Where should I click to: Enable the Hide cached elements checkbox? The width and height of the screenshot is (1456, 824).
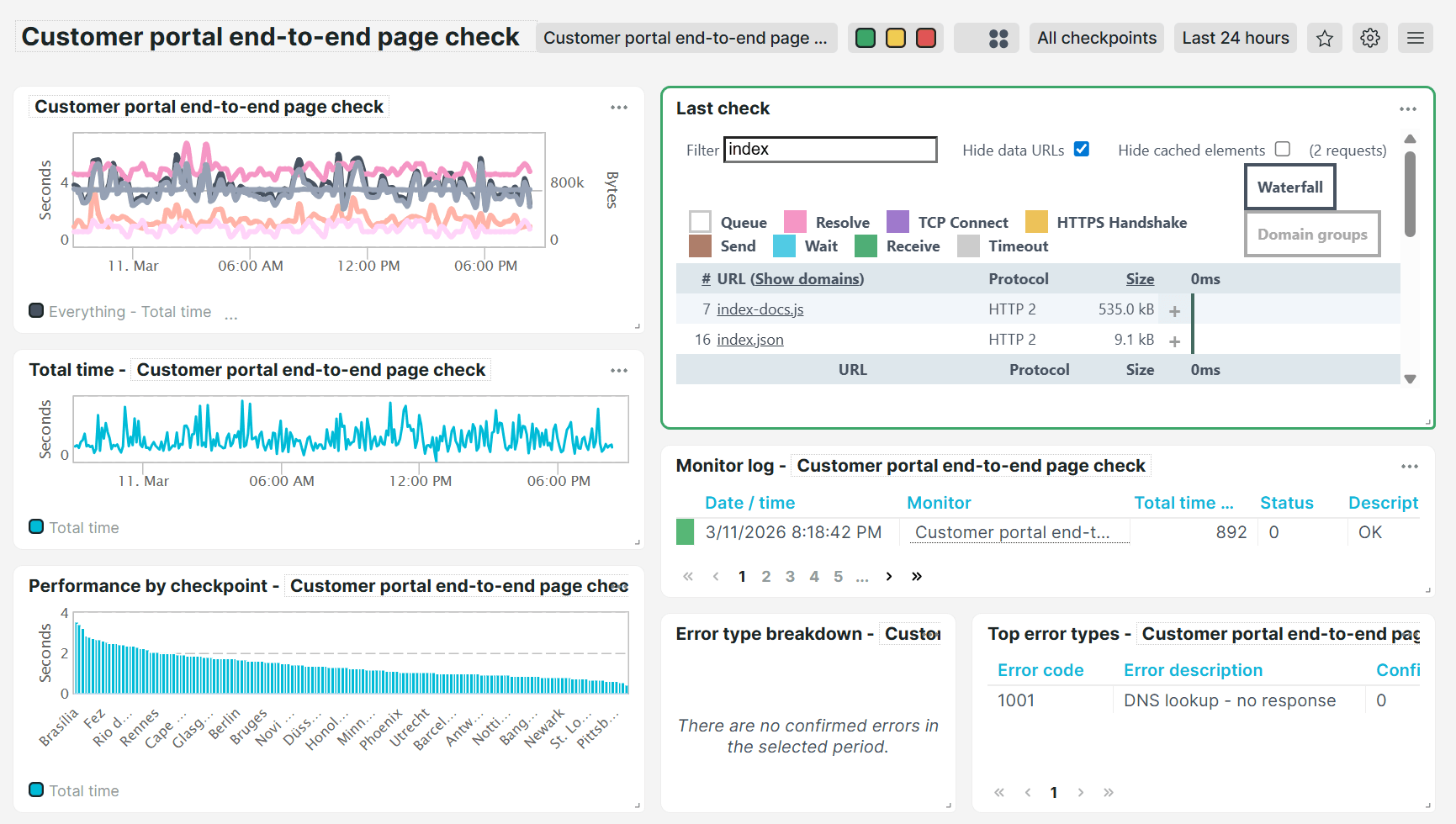coord(1283,148)
